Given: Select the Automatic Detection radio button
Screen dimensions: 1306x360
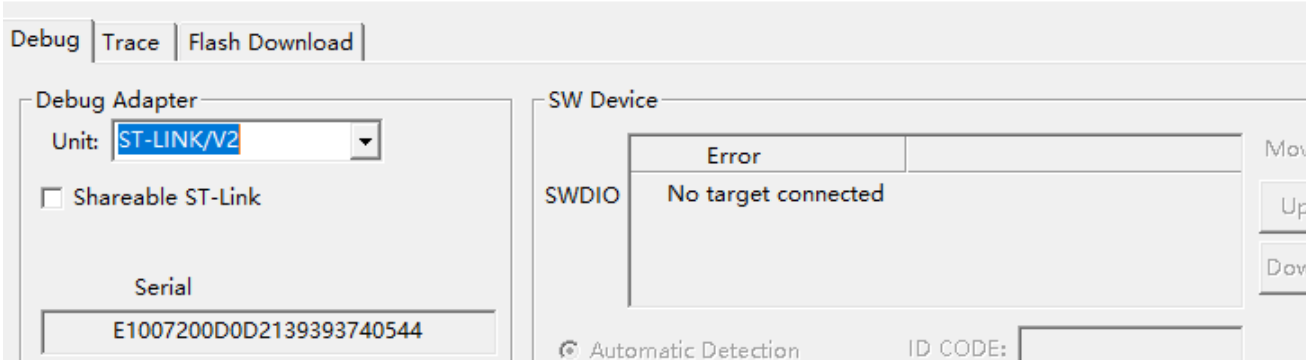Looking at the screenshot, I should pos(569,350).
